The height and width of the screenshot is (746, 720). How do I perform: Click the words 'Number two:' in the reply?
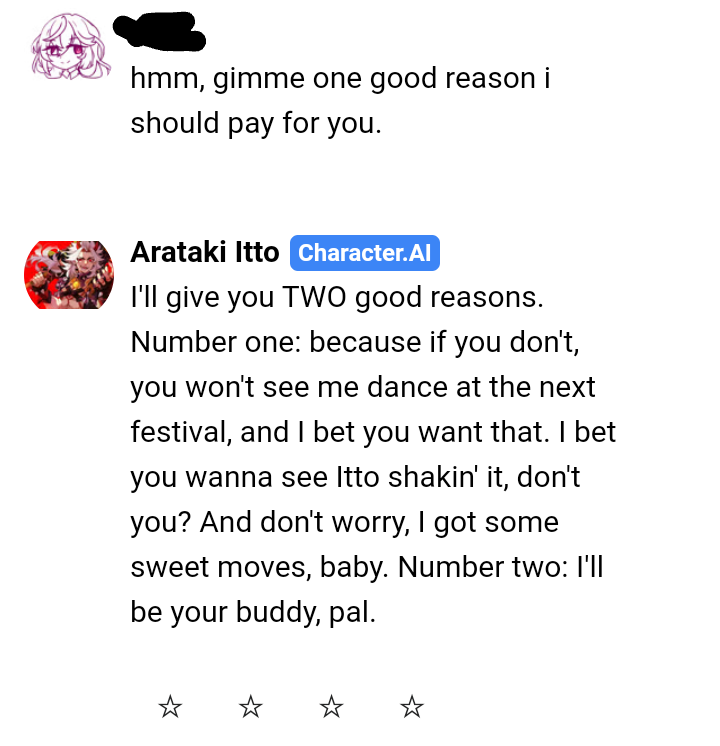pos(483,567)
